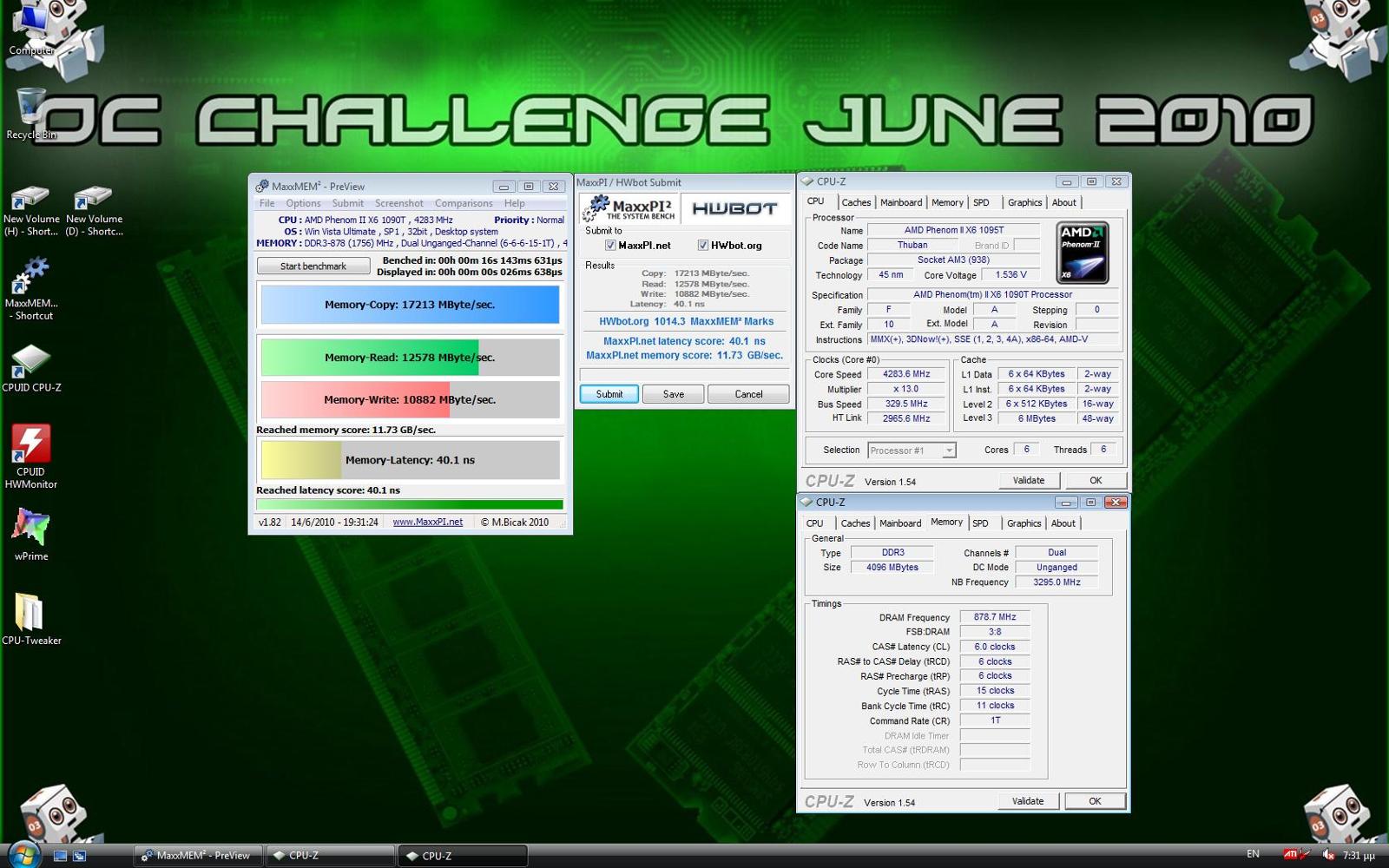Open New Volume (H) shortcut

coord(31,211)
